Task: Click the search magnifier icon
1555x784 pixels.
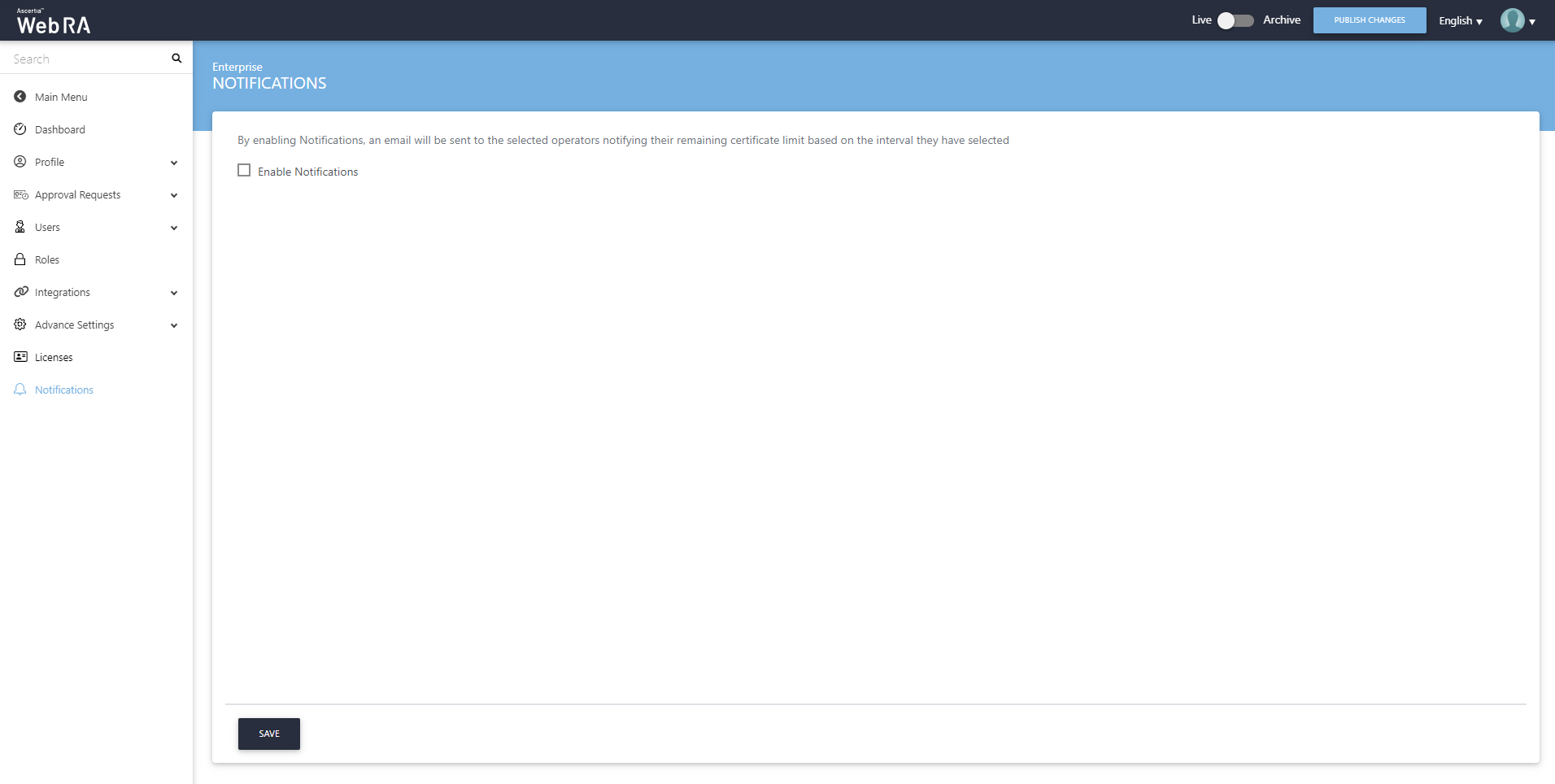Action: [176, 59]
